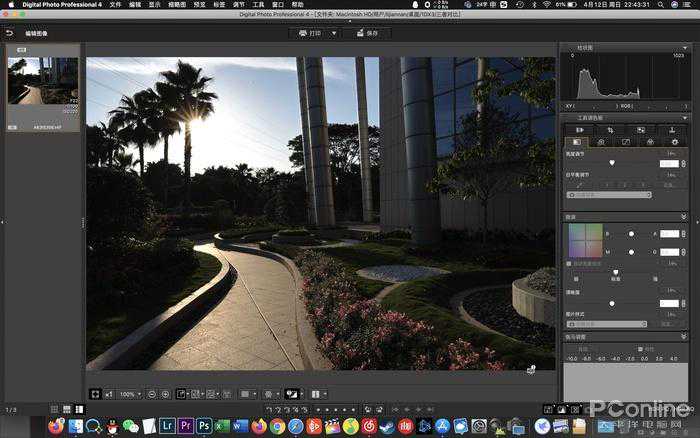Click the zoom out magnifier icon
This screenshot has height=438, width=700.
click(152, 394)
